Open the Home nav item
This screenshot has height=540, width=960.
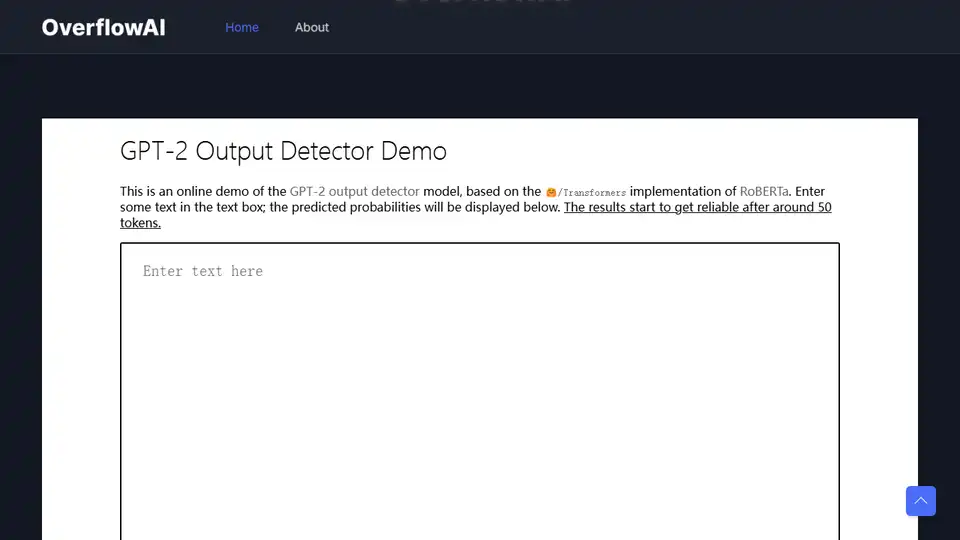point(242,28)
